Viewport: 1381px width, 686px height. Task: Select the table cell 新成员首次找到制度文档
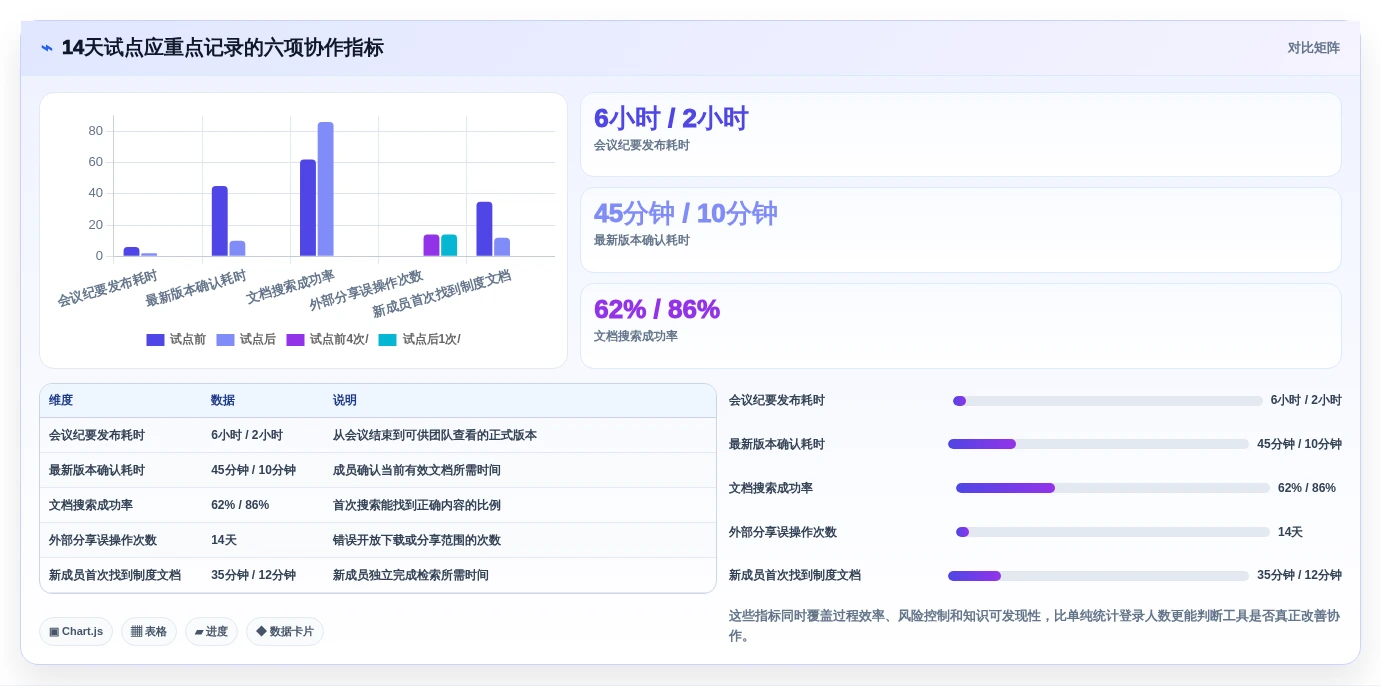coord(115,575)
